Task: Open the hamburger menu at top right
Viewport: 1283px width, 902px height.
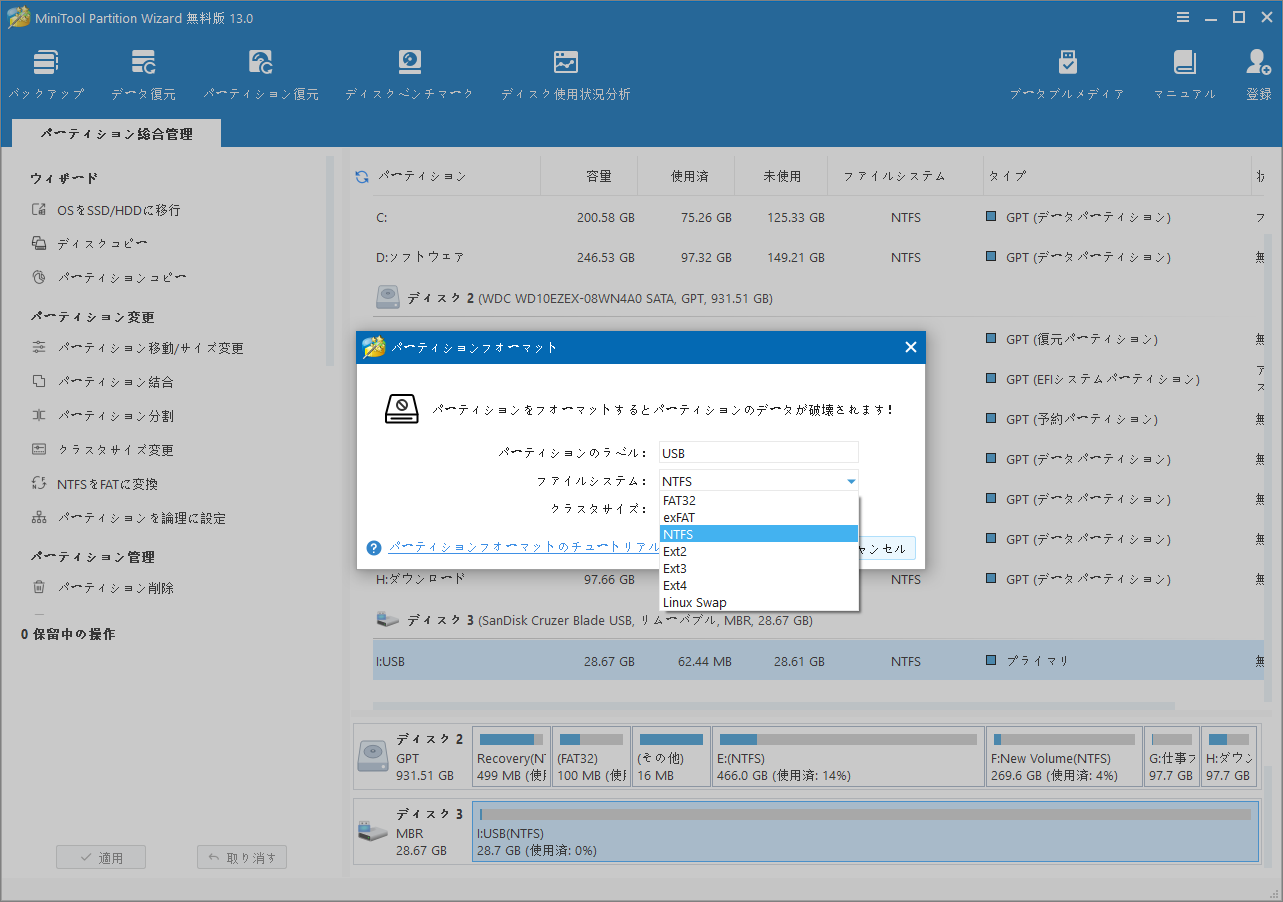Action: [1182, 17]
